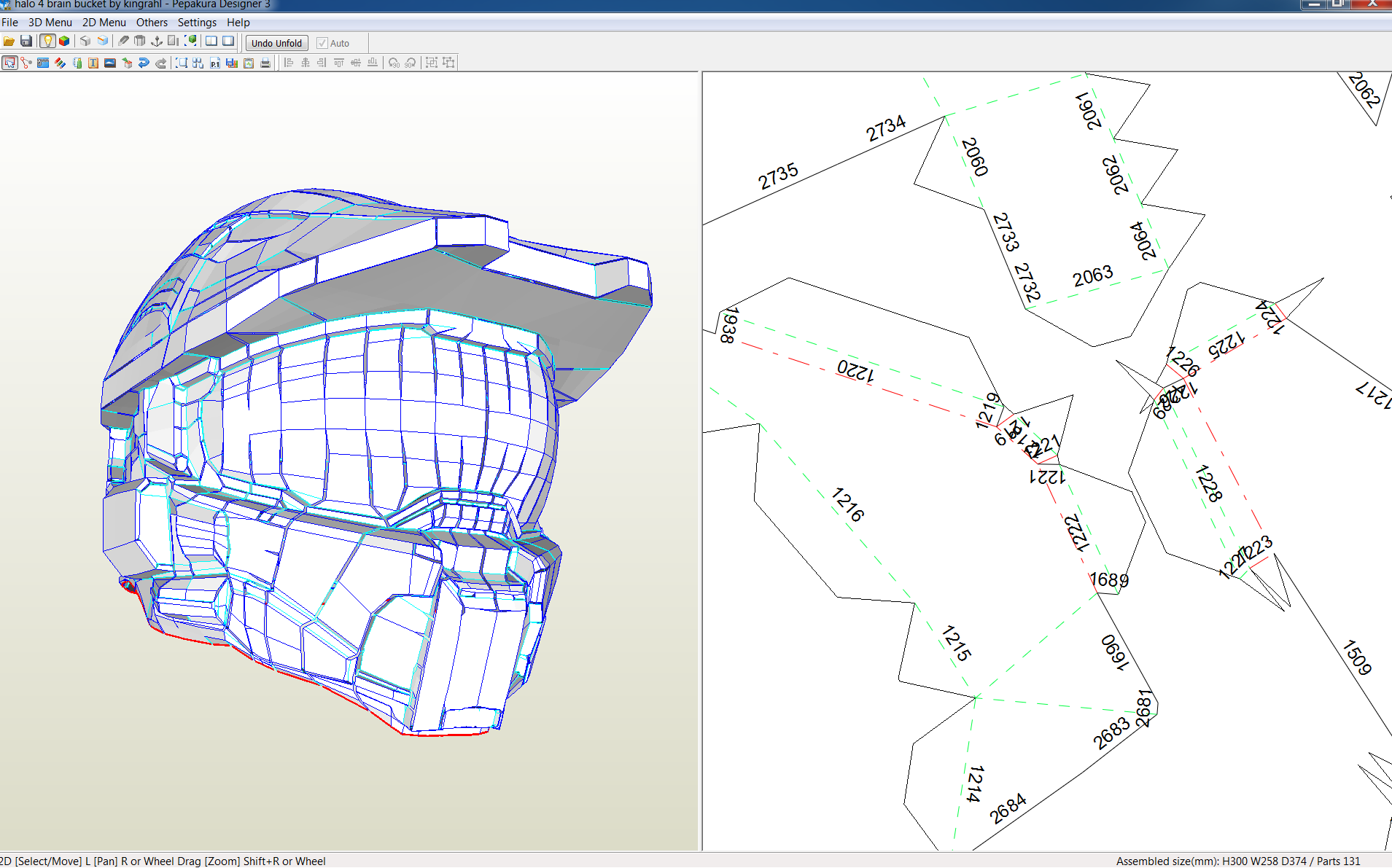Click the align horizontal center icon

(306, 63)
